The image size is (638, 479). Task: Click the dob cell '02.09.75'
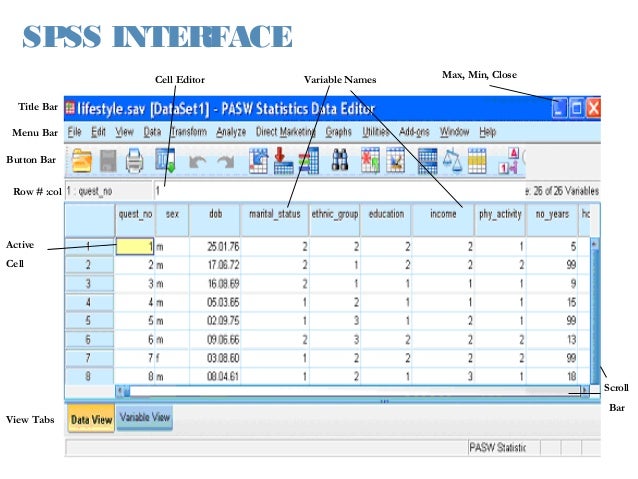[215, 321]
